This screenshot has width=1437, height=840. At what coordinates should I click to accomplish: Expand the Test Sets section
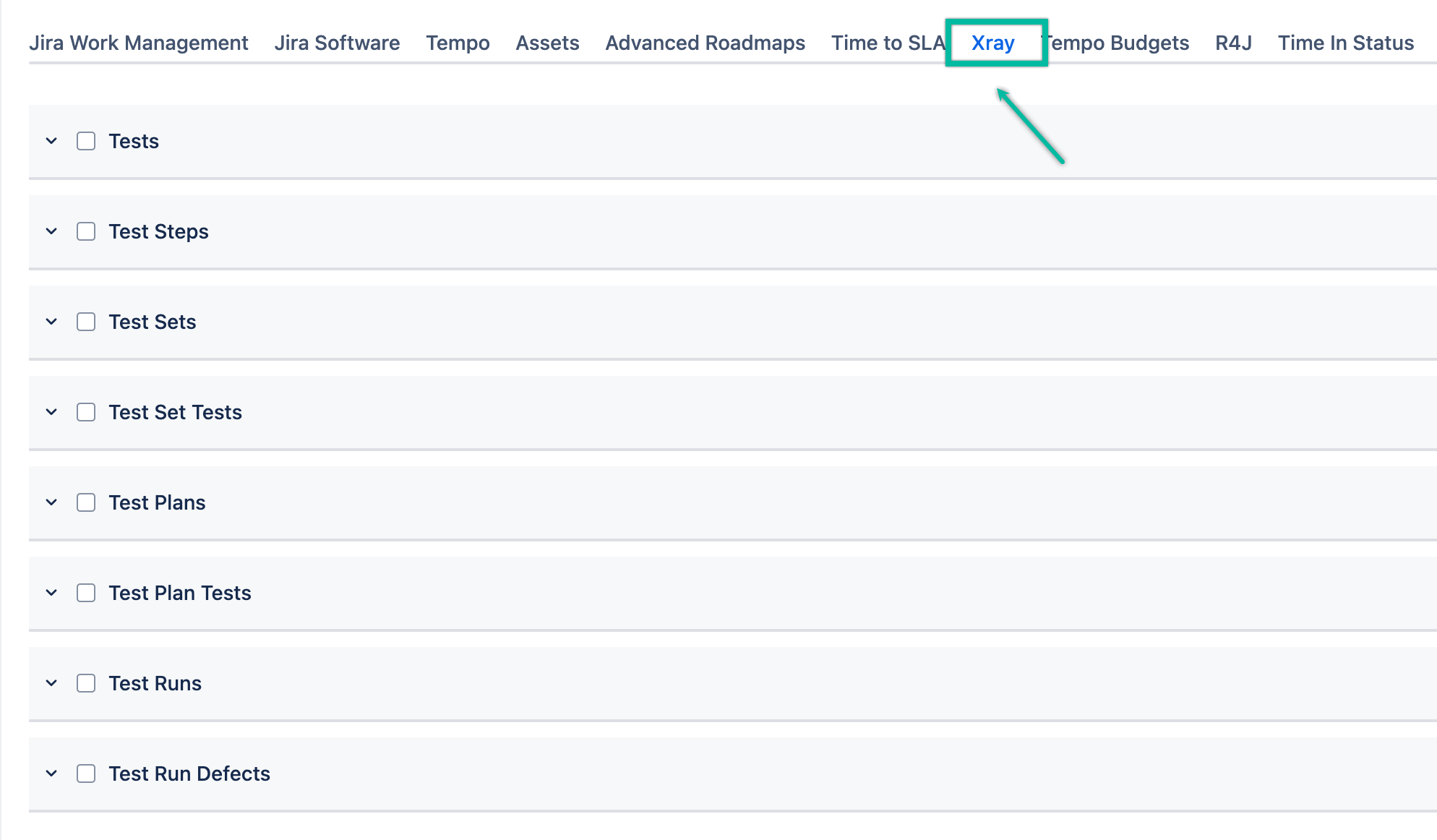pos(51,322)
